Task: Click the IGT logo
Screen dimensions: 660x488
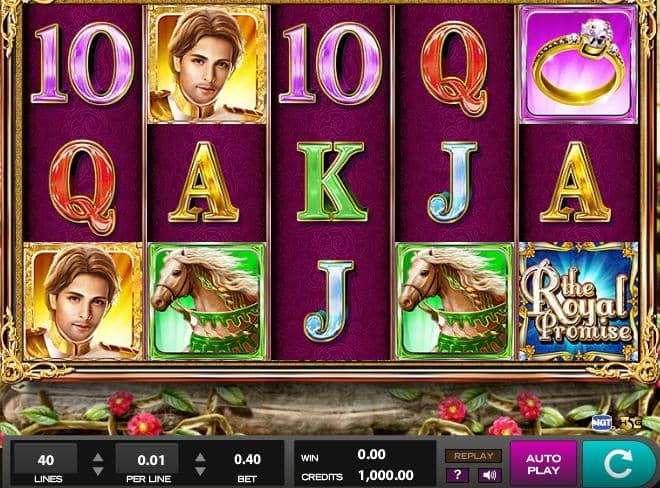Action: pos(601,423)
